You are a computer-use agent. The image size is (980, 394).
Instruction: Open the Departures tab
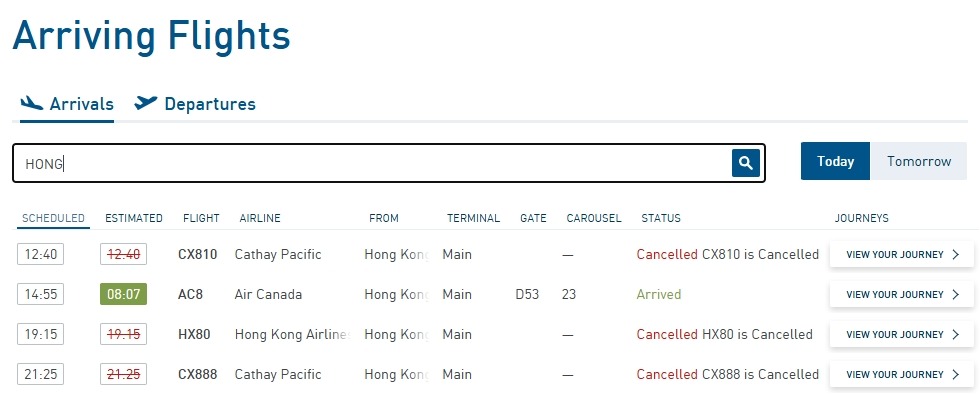pyautogui.click(x=195, y=103)
